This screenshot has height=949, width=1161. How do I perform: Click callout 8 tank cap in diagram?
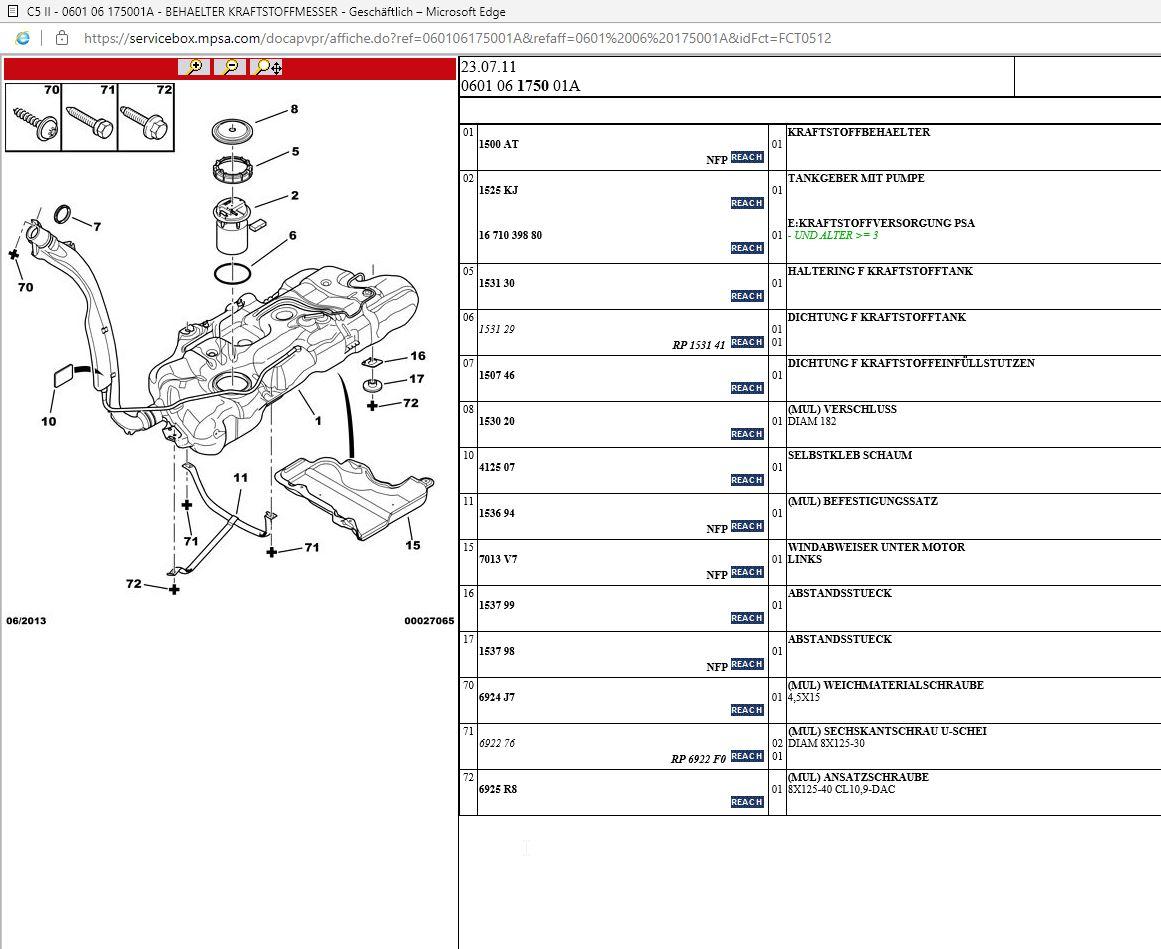(294, 109)
